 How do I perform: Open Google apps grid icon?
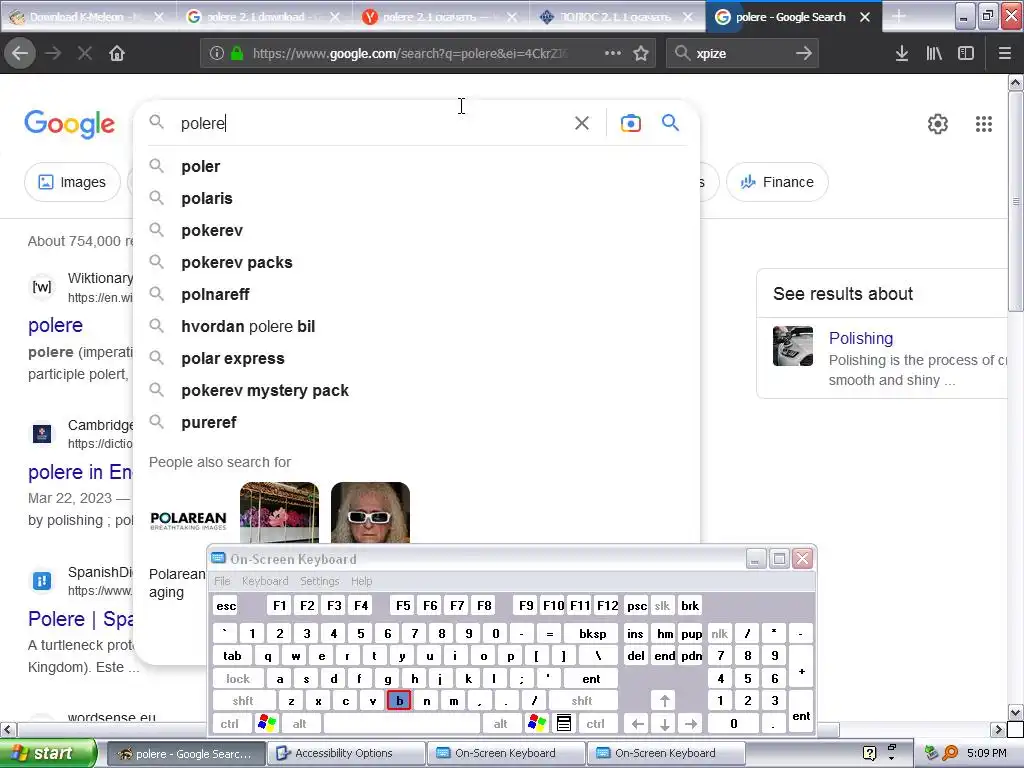tap(984, 123)
